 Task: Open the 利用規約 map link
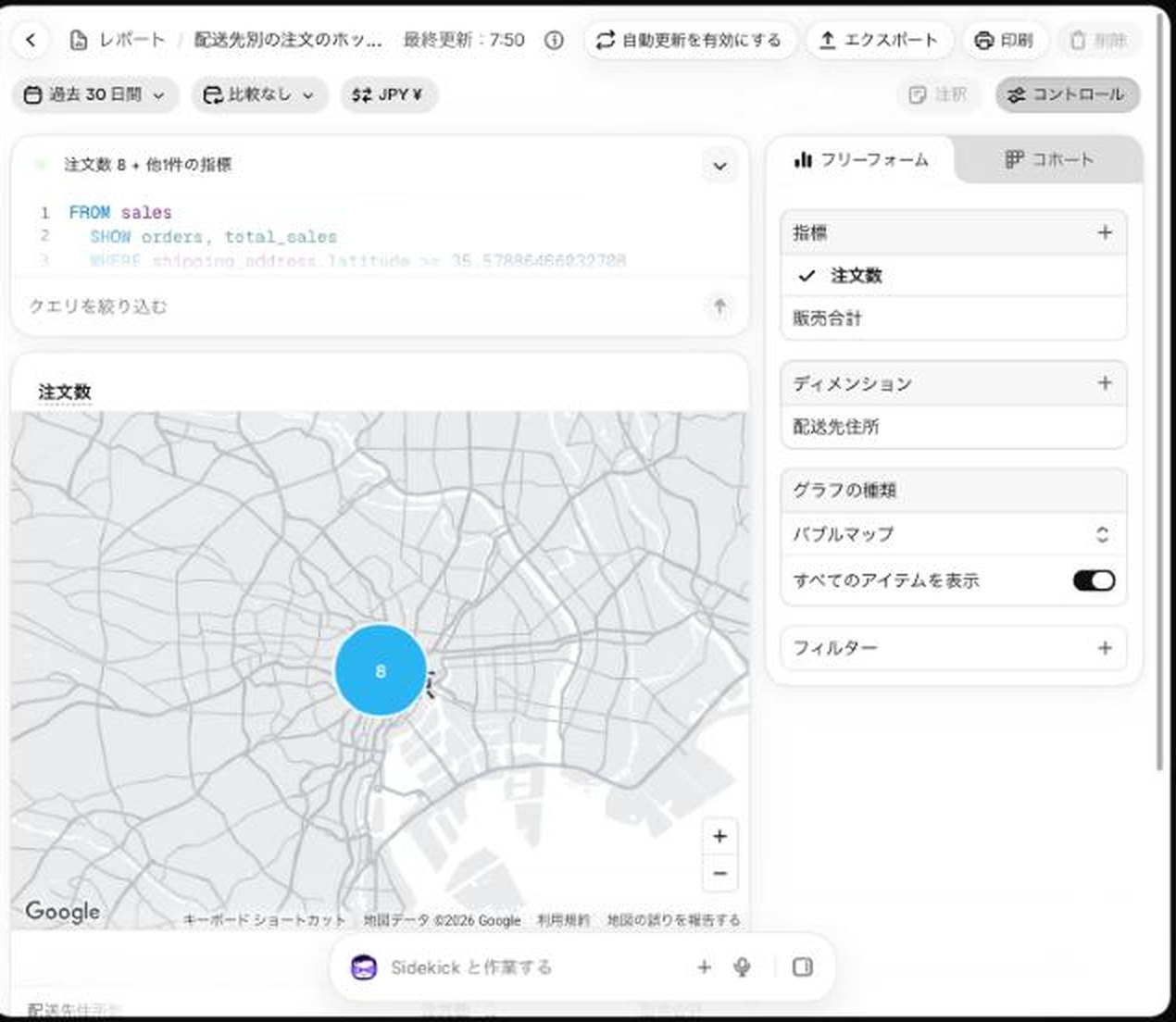(x=563, y=920)
